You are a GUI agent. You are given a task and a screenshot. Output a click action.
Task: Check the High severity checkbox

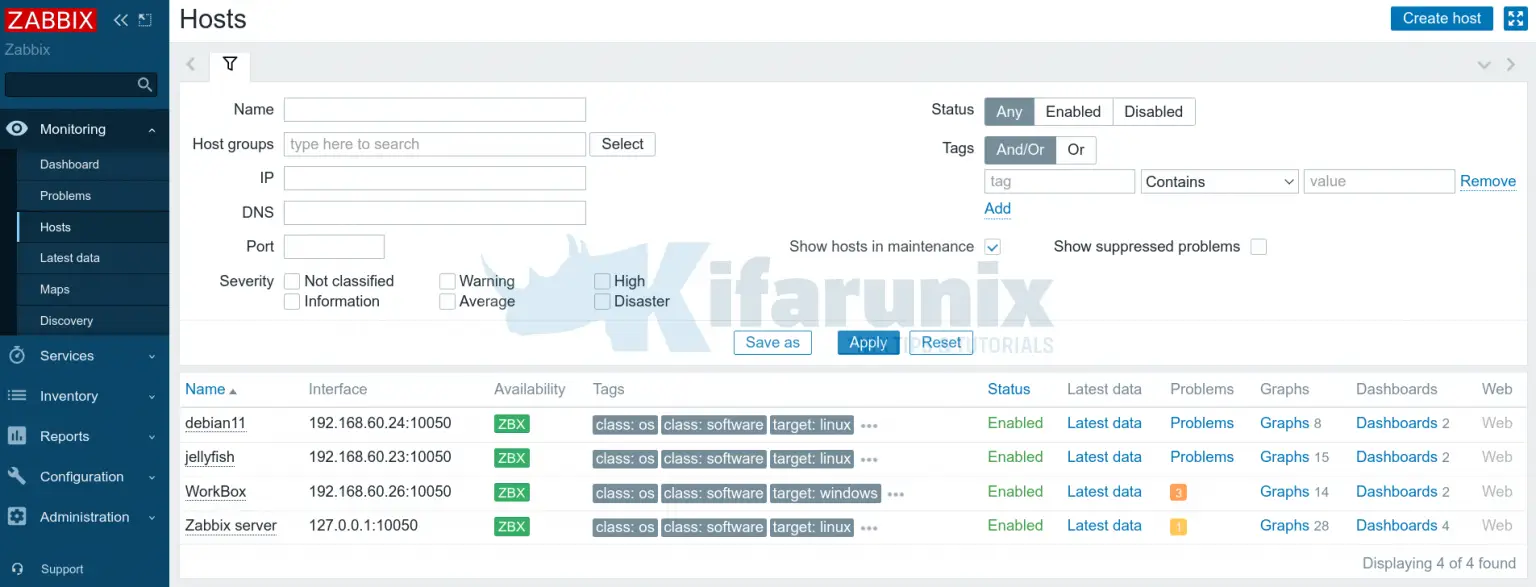point(602,281)
